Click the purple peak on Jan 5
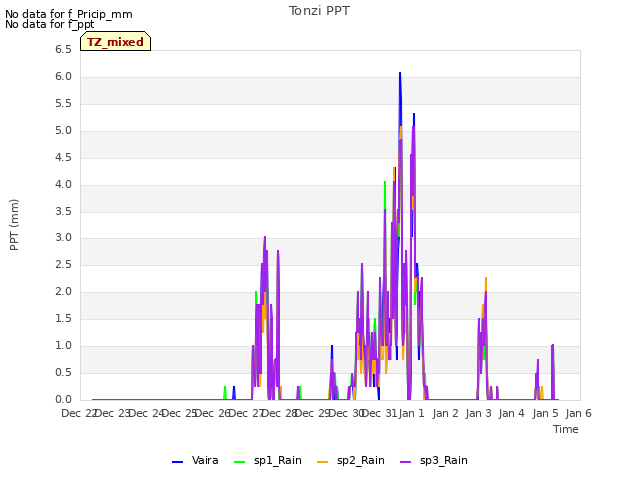The image size is (640, 480). pyautogui.click(x=553, y=346)
